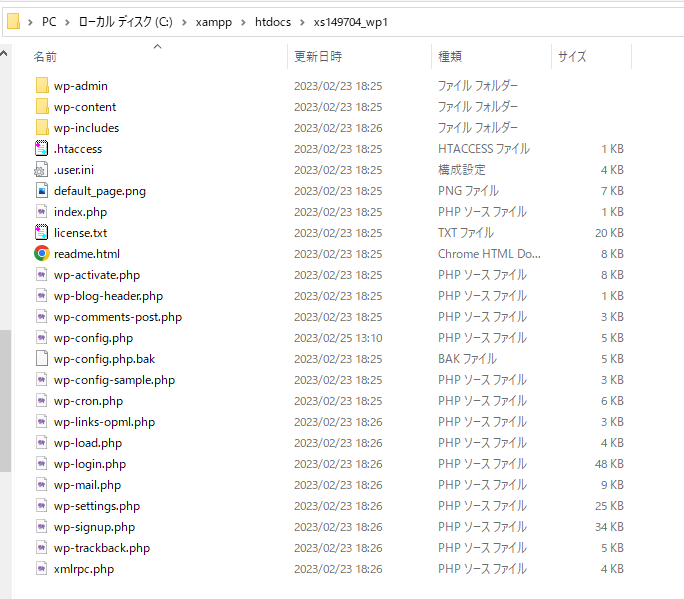Select the .user.ini settings file icon

click(x=41, y=170)
